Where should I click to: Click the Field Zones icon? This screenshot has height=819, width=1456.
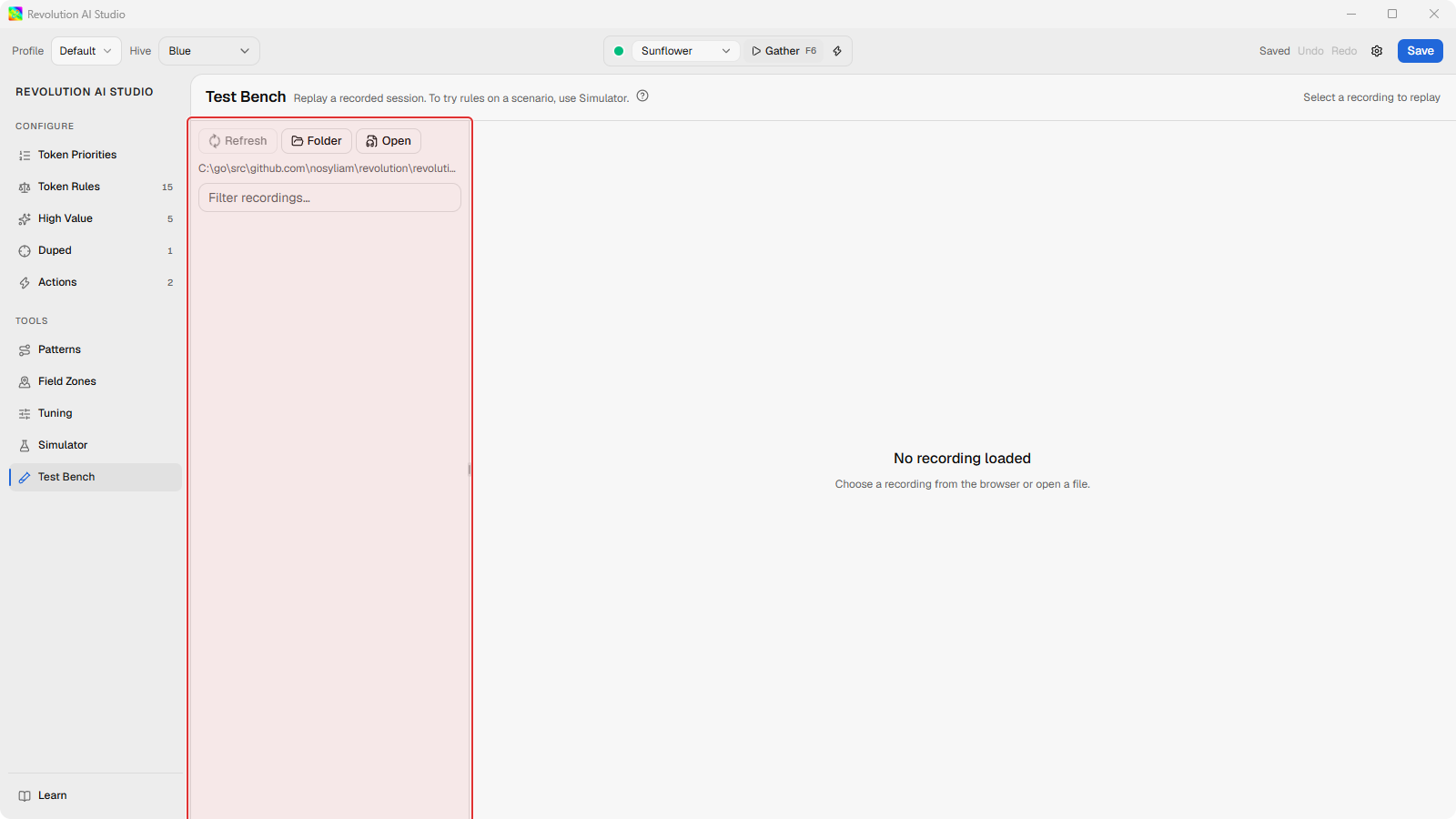[25, 382]
